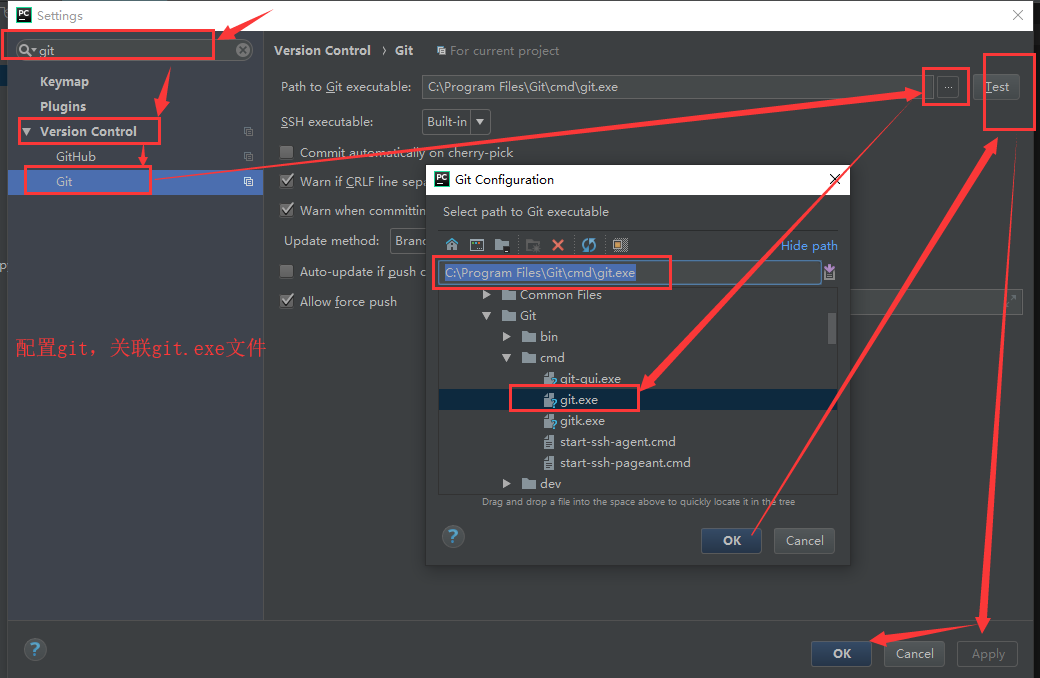Open help in Settings window

pyautogui.click(x=35, y=649)
